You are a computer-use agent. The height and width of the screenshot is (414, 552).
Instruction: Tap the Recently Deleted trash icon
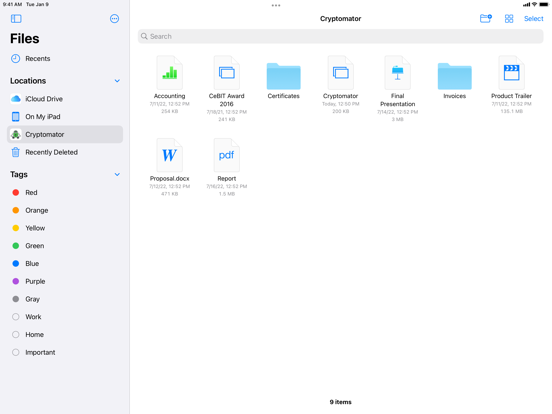(15, 152)
